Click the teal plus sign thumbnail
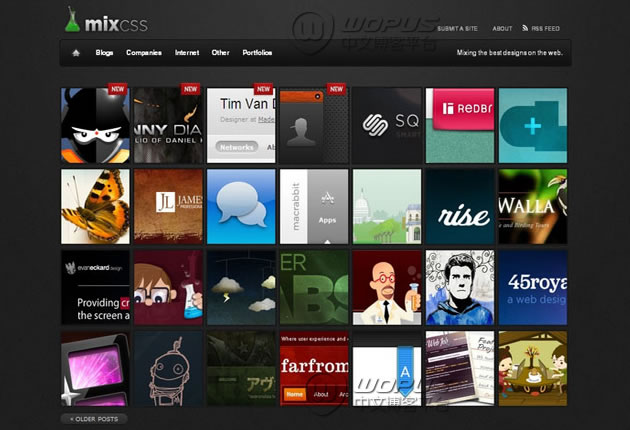The width and height of the screenshot is (630, 430). point(532,124)
